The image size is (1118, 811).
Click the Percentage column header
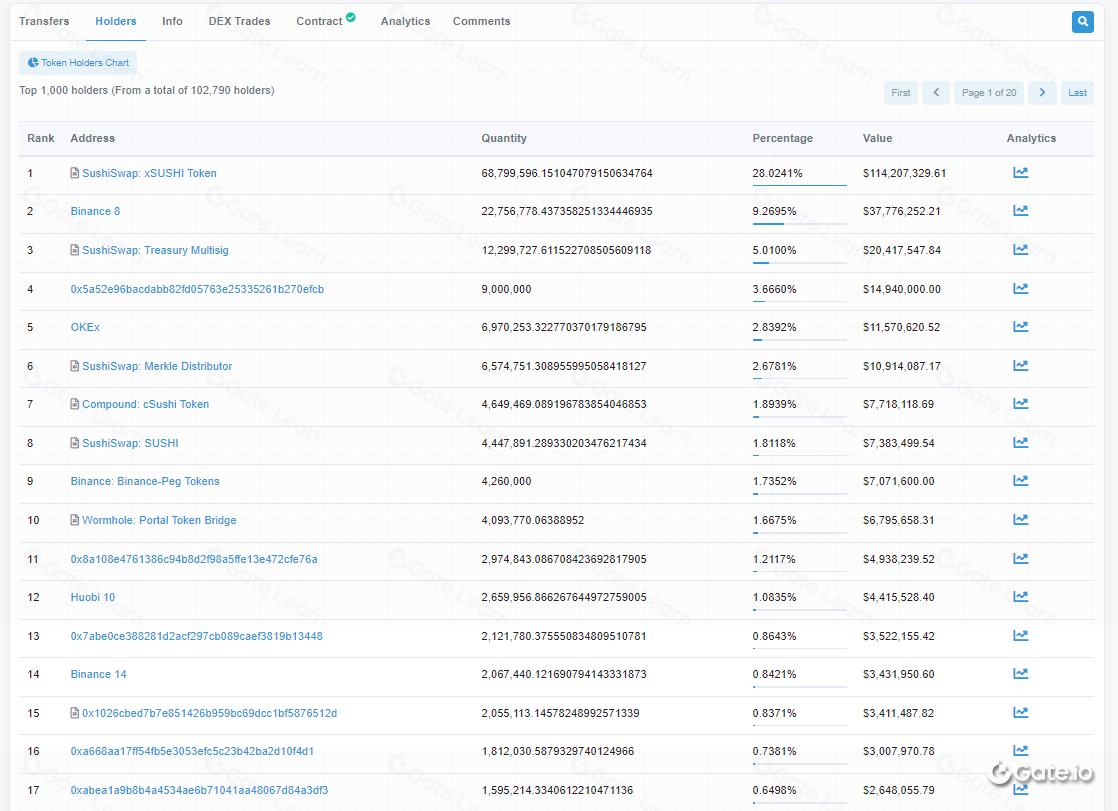point(782,138)
